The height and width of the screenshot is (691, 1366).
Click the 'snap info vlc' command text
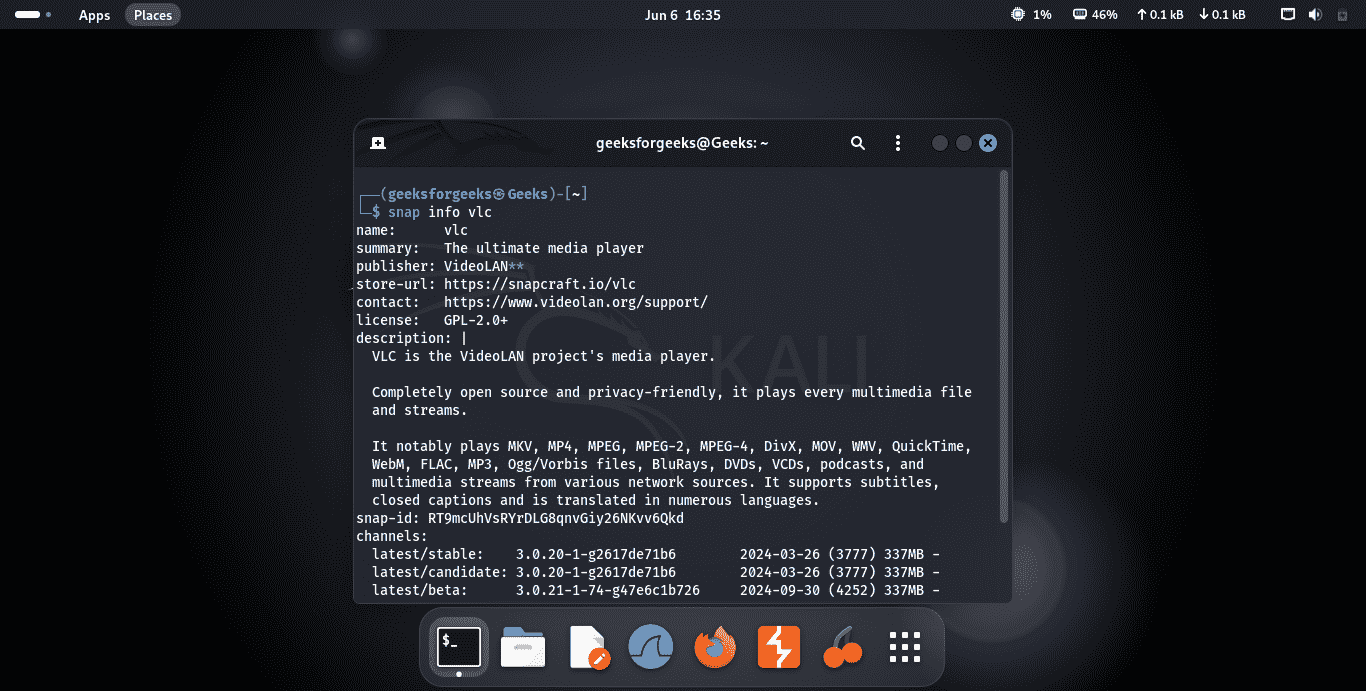click(440, 212)
